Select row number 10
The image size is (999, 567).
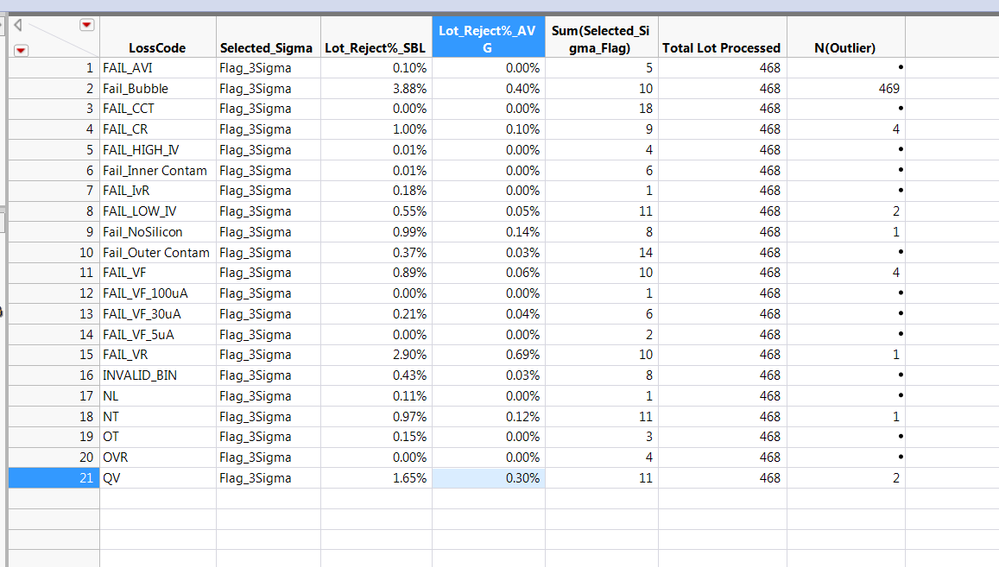click(x=54, y=252)
